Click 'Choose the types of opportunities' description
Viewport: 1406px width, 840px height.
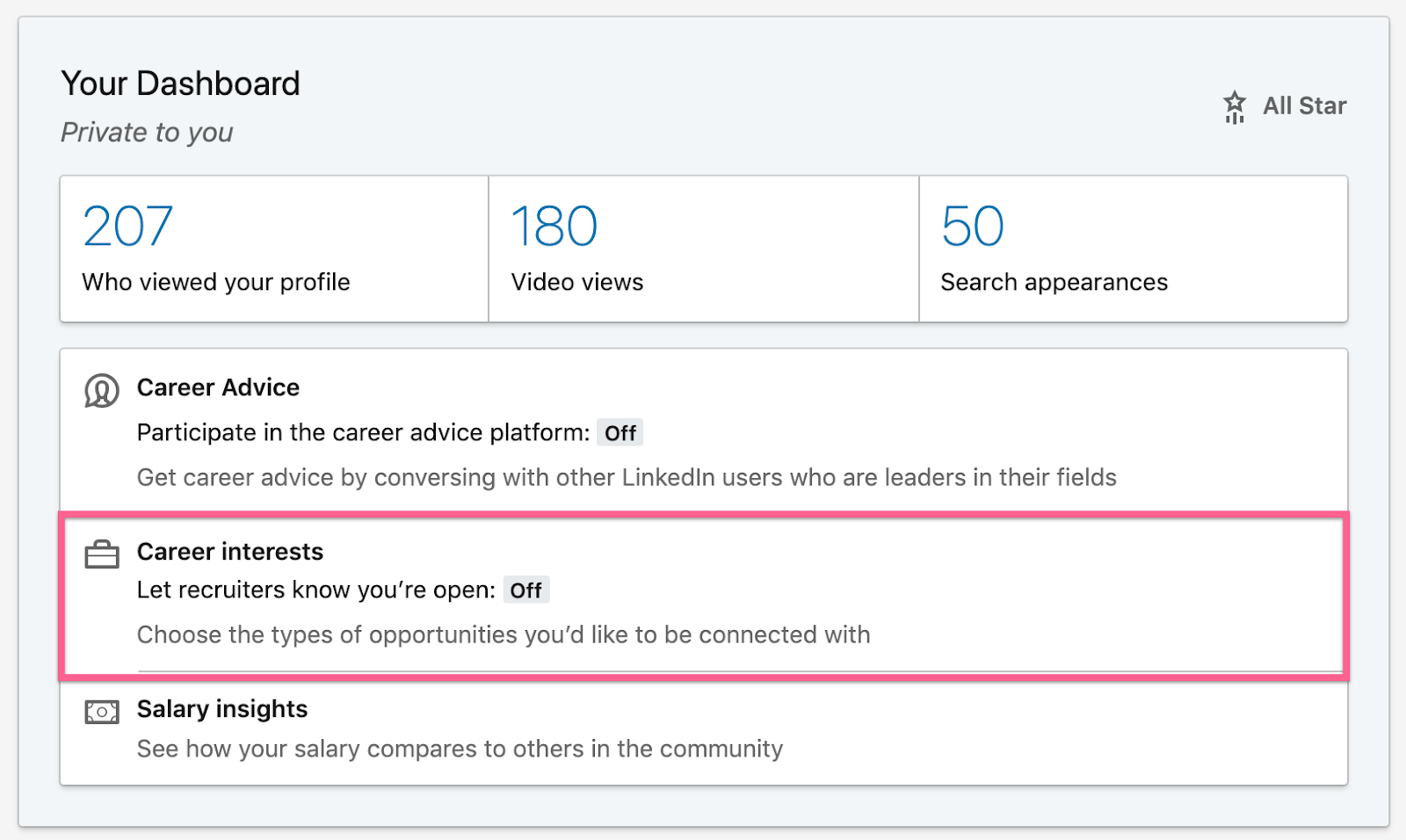[504, 634]
